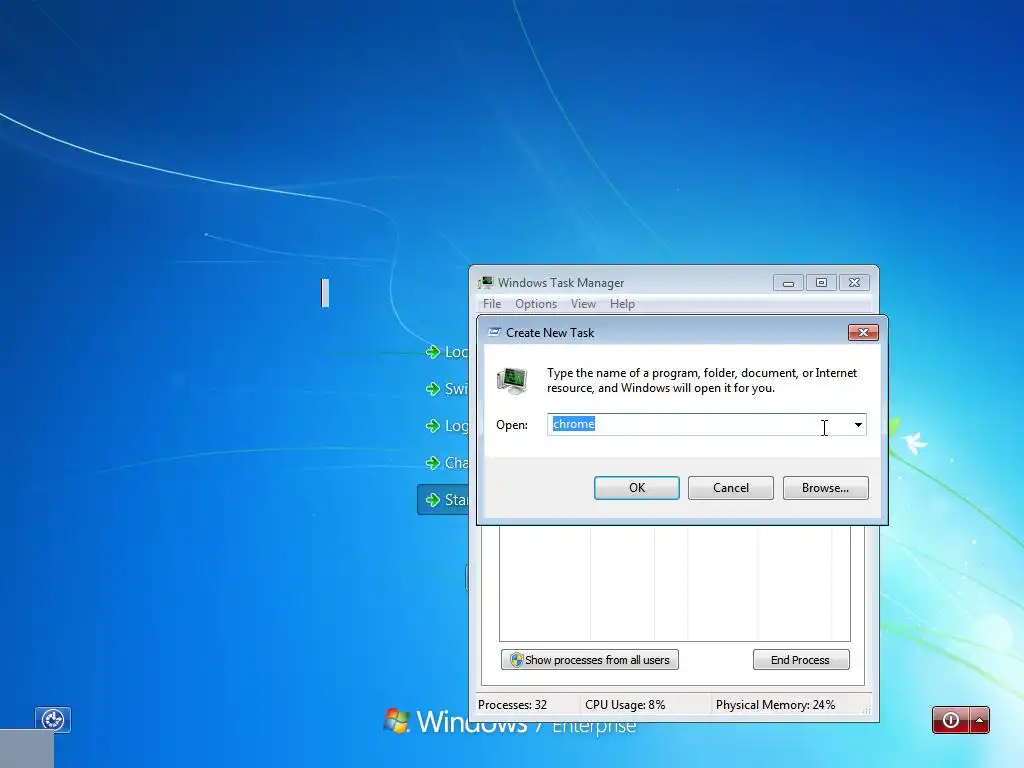Click the red shut down power button

(x=951, y=720)
